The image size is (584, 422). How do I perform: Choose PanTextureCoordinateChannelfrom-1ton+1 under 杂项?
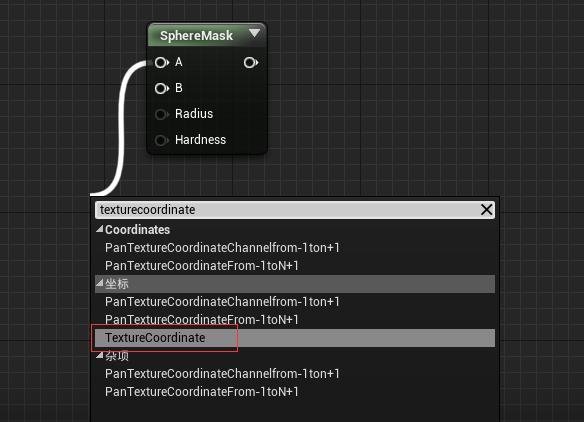point(222,374)
